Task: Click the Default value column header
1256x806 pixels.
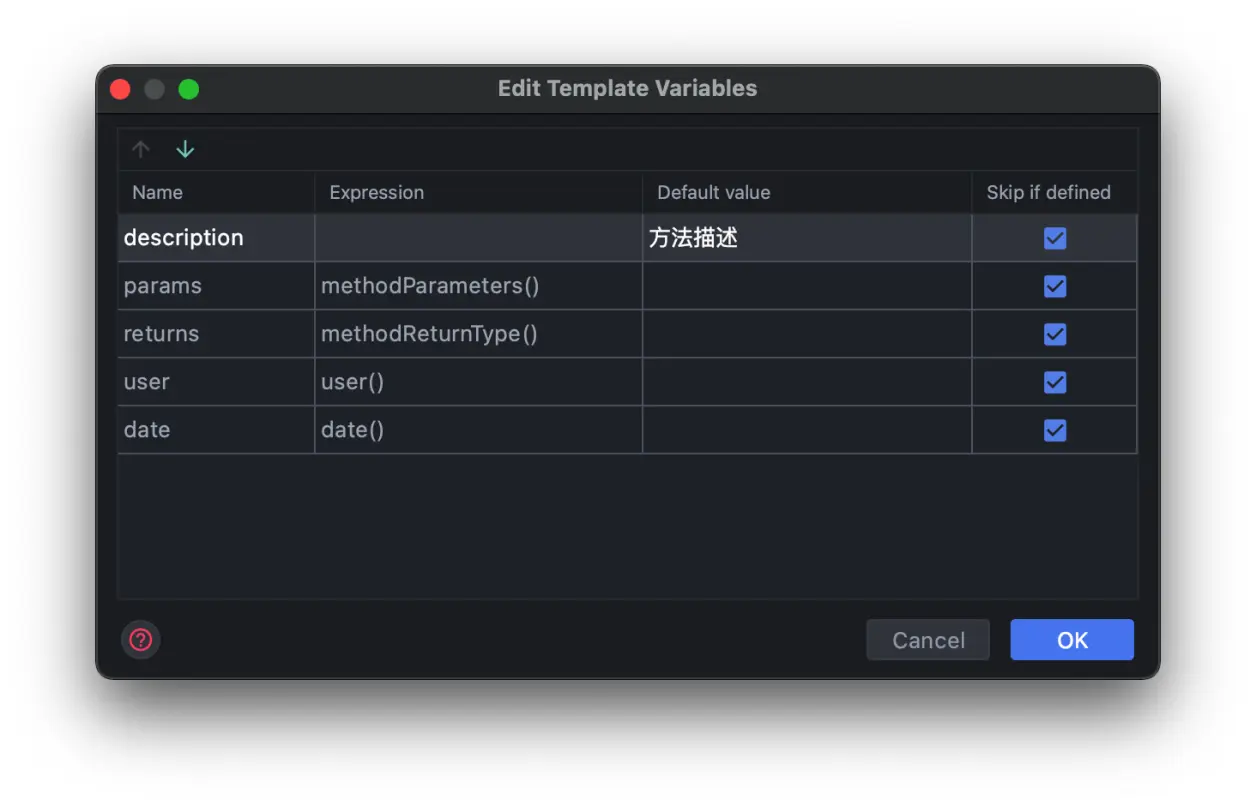Action: tap(807, 192)
